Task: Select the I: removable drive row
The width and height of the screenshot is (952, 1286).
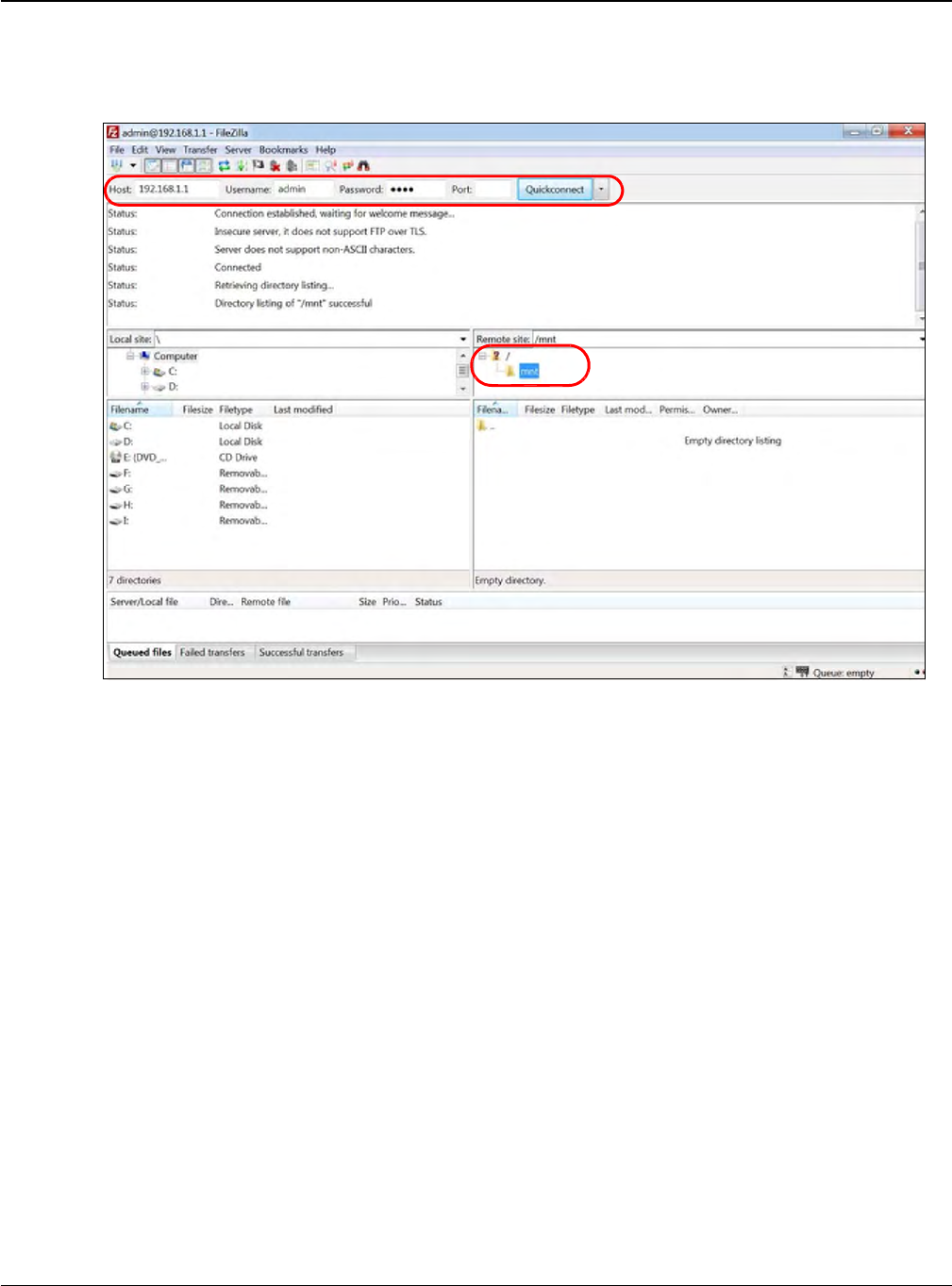Action: click(288, 521)
